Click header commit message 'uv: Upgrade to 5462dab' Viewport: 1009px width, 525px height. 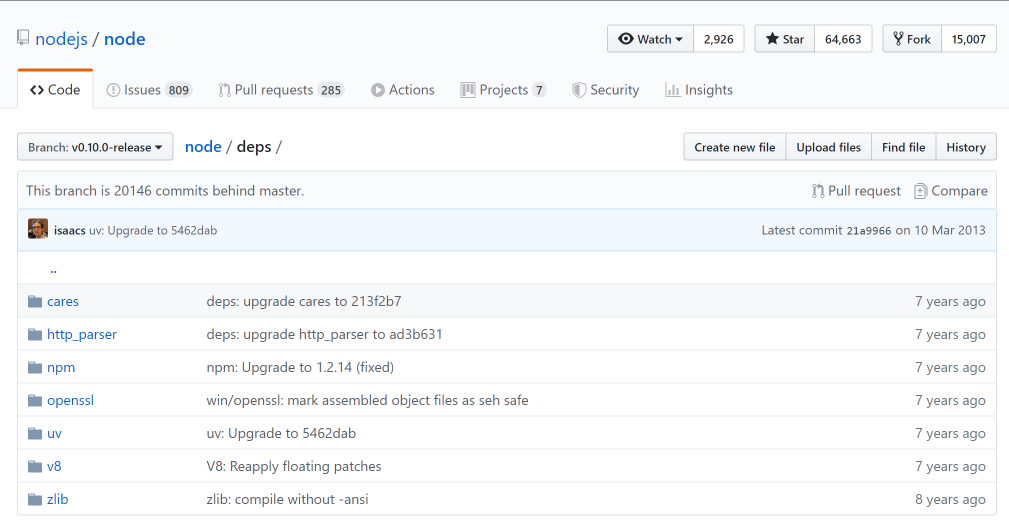(153, 230)
